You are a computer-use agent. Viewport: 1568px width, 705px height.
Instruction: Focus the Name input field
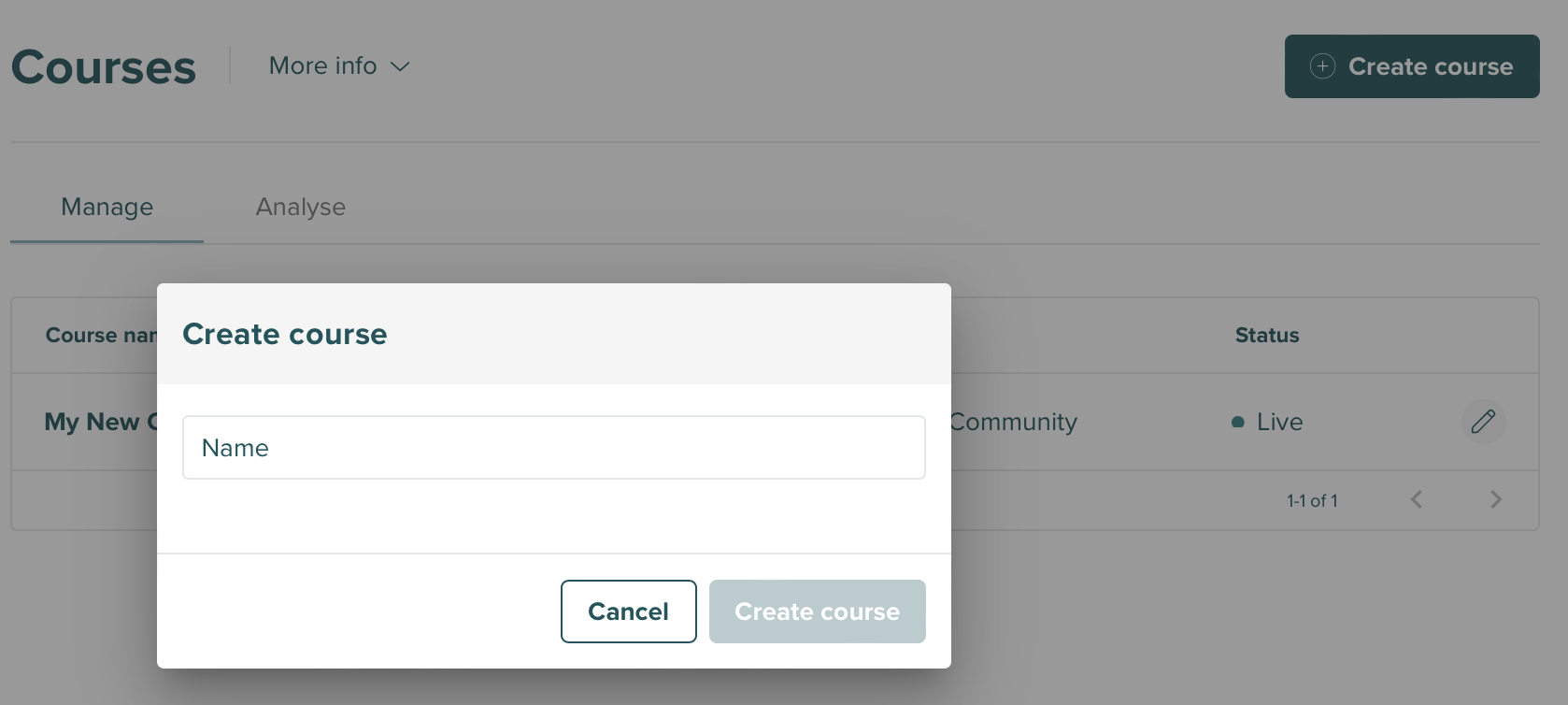[x=553, y=447]
